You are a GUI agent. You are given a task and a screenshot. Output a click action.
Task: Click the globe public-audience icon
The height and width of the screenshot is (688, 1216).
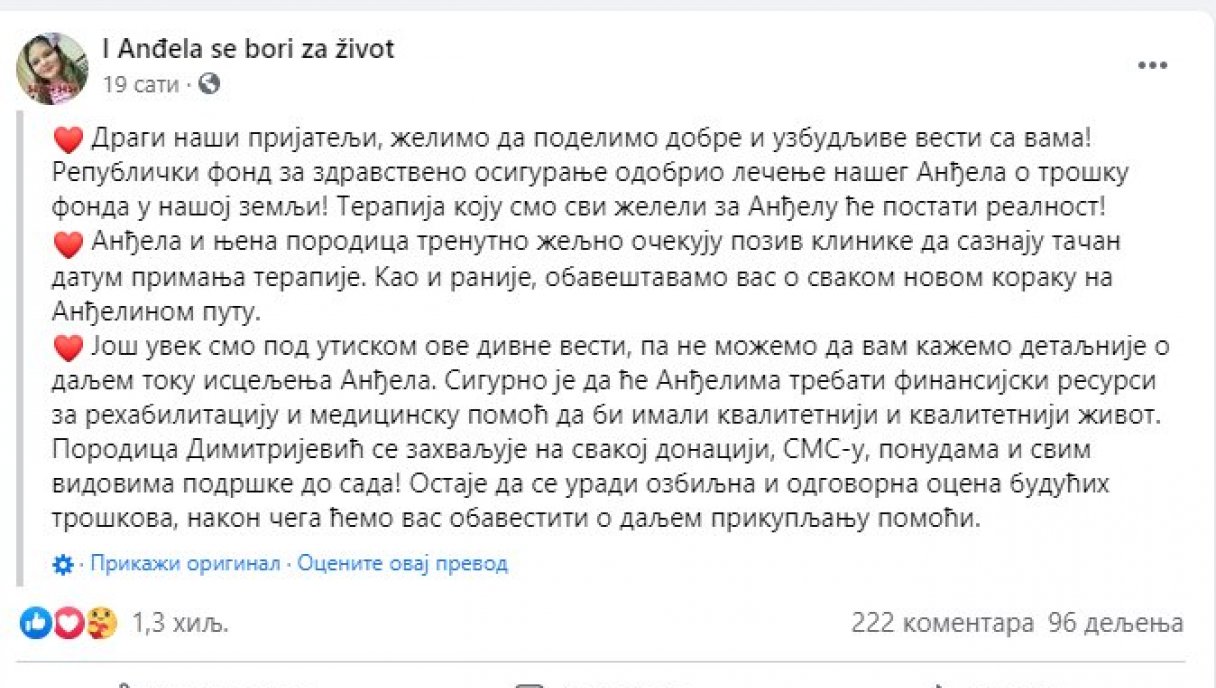[211, 85]
